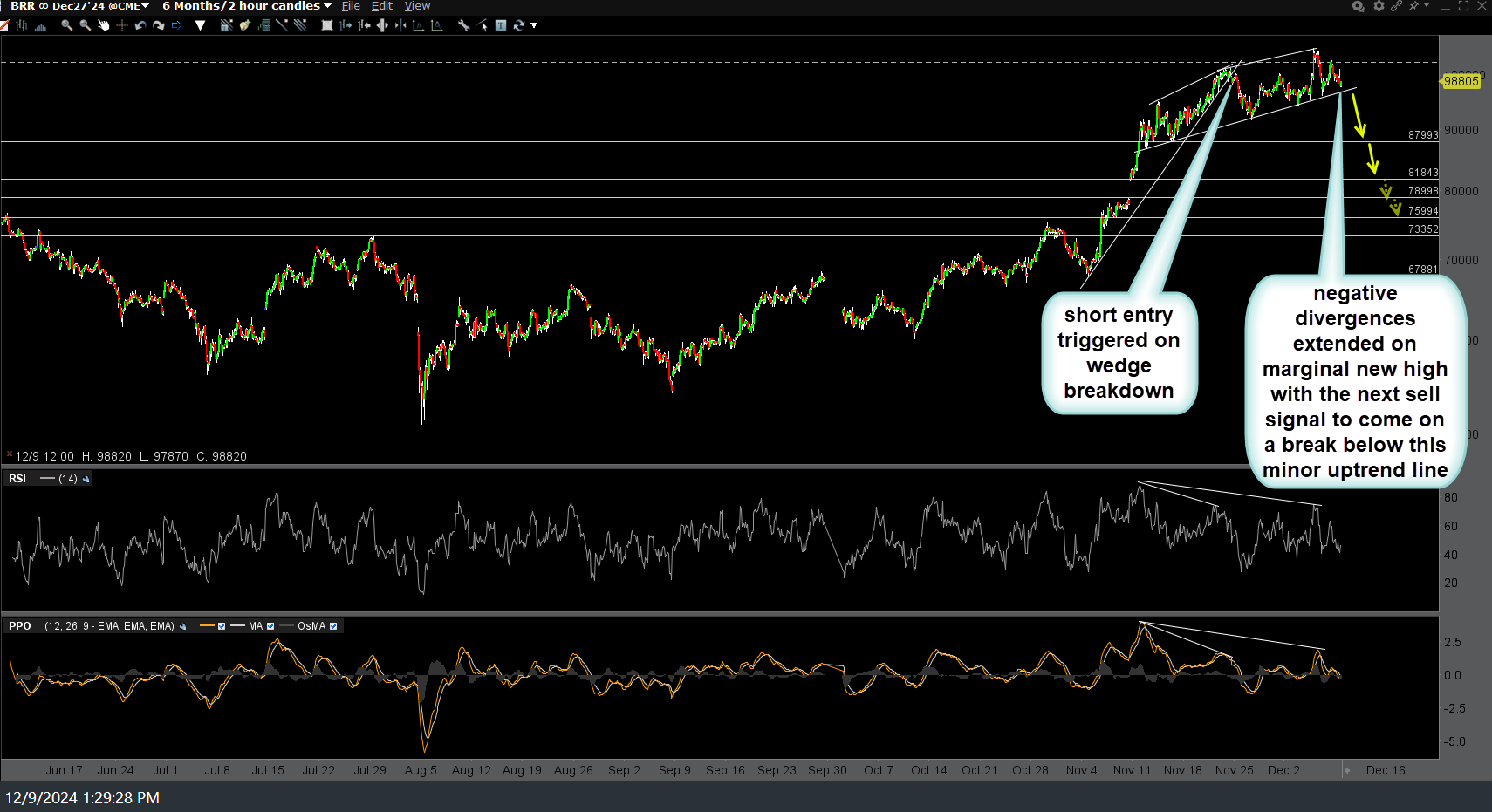Select the hand pan tool
The width and height of the screenshot is (1492, 812).
[104, 25]
